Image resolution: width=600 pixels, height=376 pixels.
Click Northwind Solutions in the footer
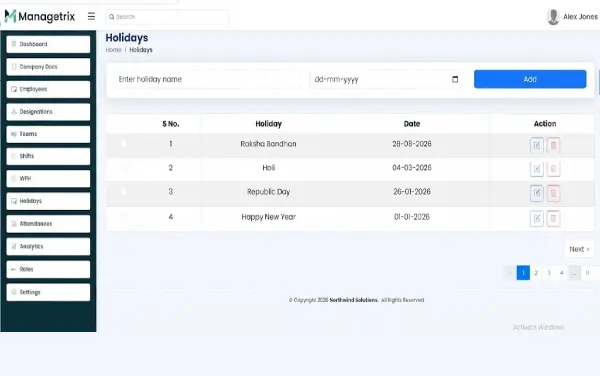coord(354,300)
